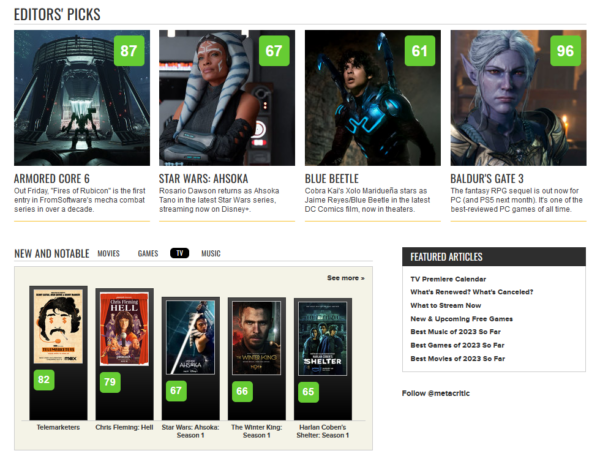Click the 82 score badge under Telemarketers poster
Image resolution: width=600 pixels, height=451 pixels.
[x=44, y=380]
